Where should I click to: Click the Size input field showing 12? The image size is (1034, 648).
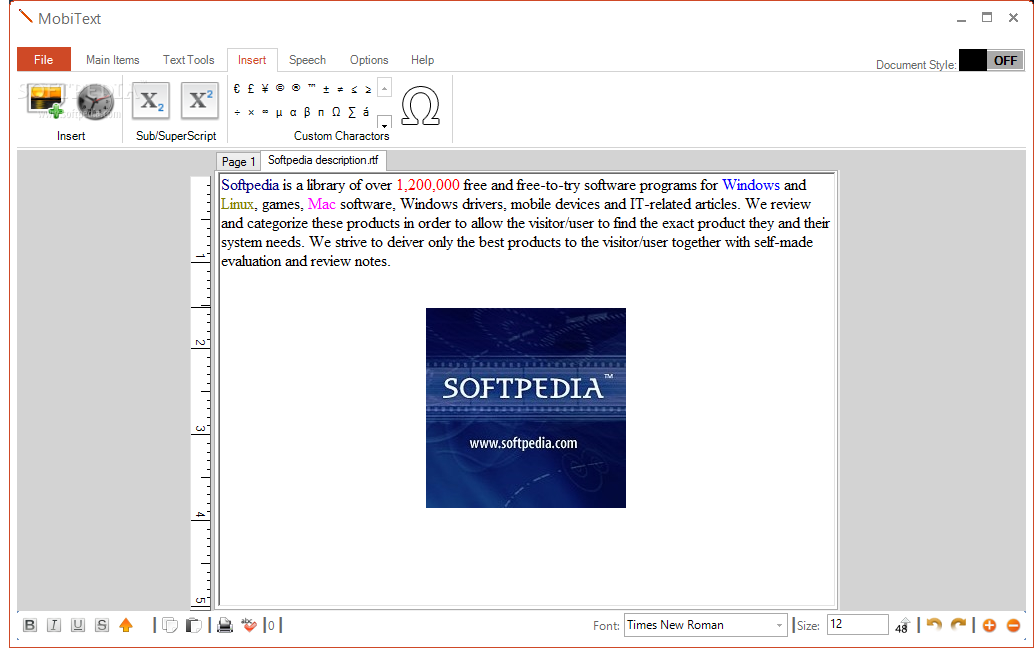[x=858, y=624]
